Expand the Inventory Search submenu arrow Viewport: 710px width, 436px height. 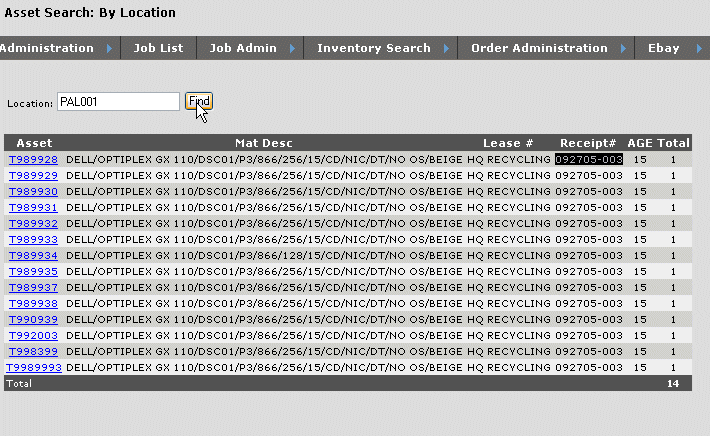click(x=446, y=48)
